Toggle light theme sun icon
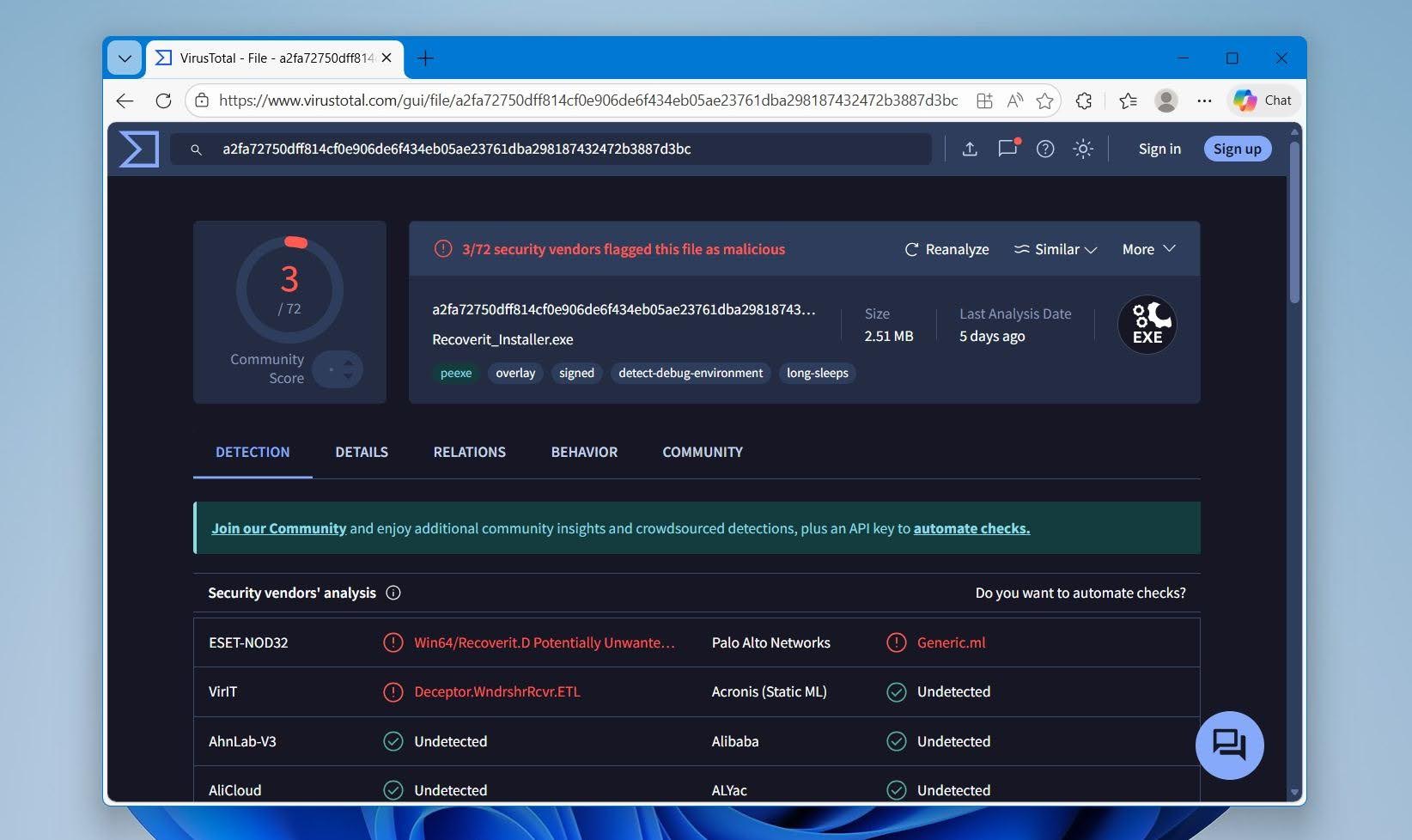The height and width of the screenshot is (840, 1412). coord(1083,149)
